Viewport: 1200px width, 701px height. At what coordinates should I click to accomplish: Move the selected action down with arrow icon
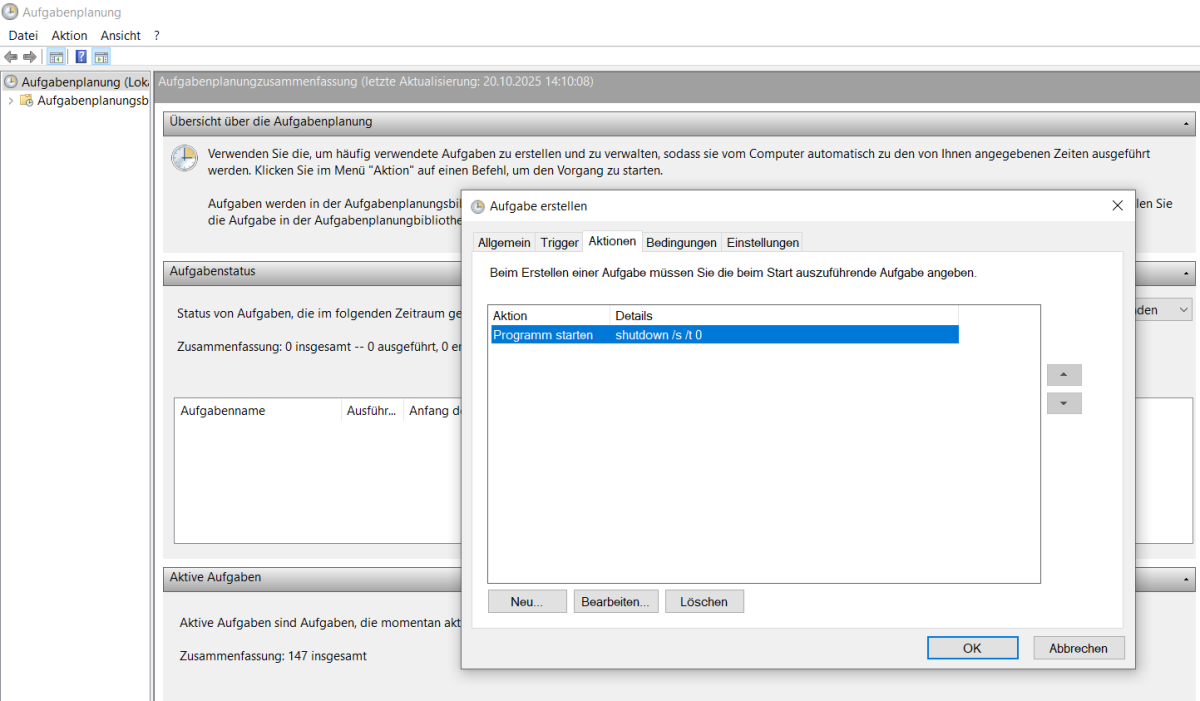pyautogui.click(x=1063, y=402)
